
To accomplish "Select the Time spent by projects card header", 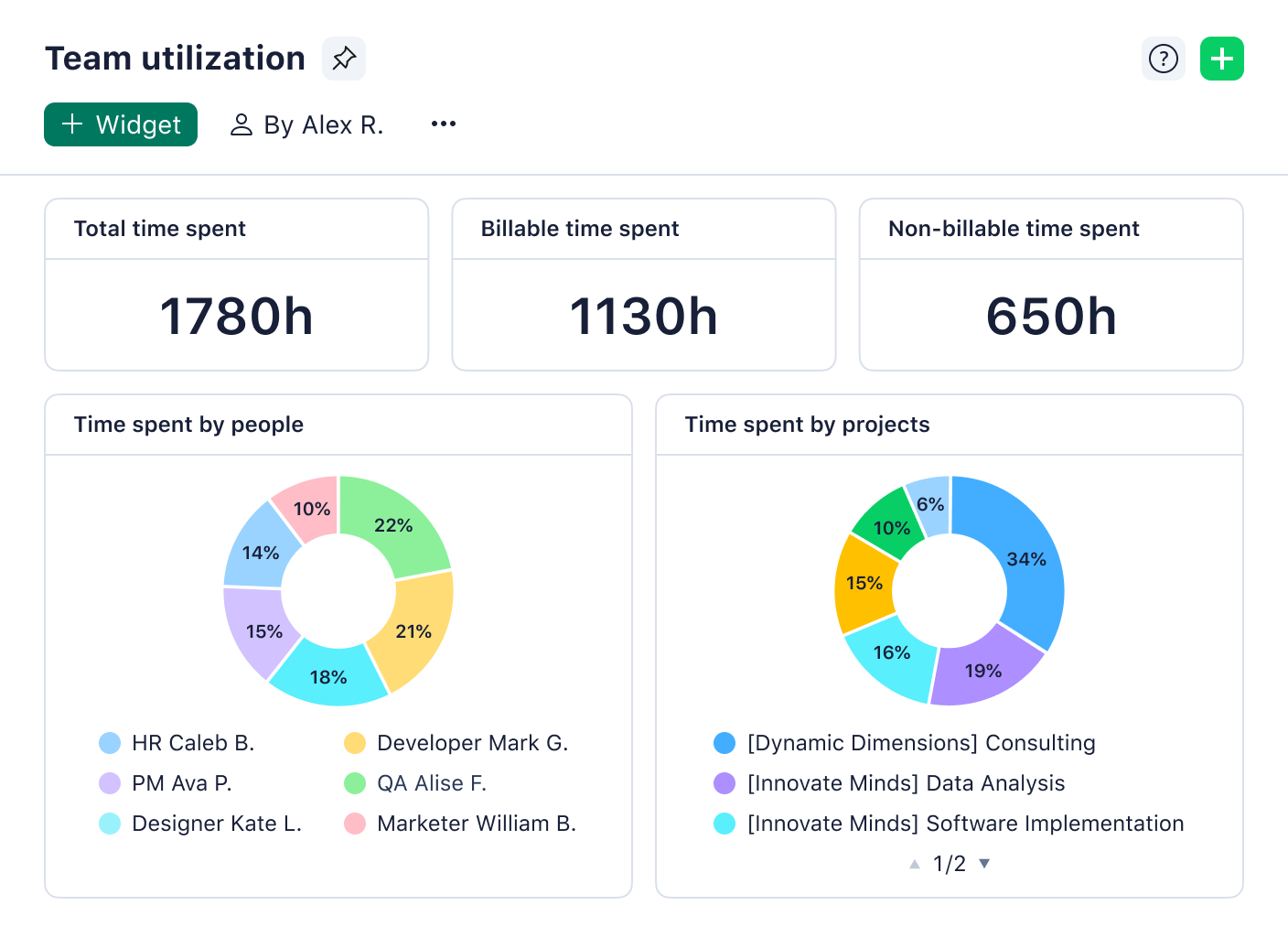I will tap(807, 425).
